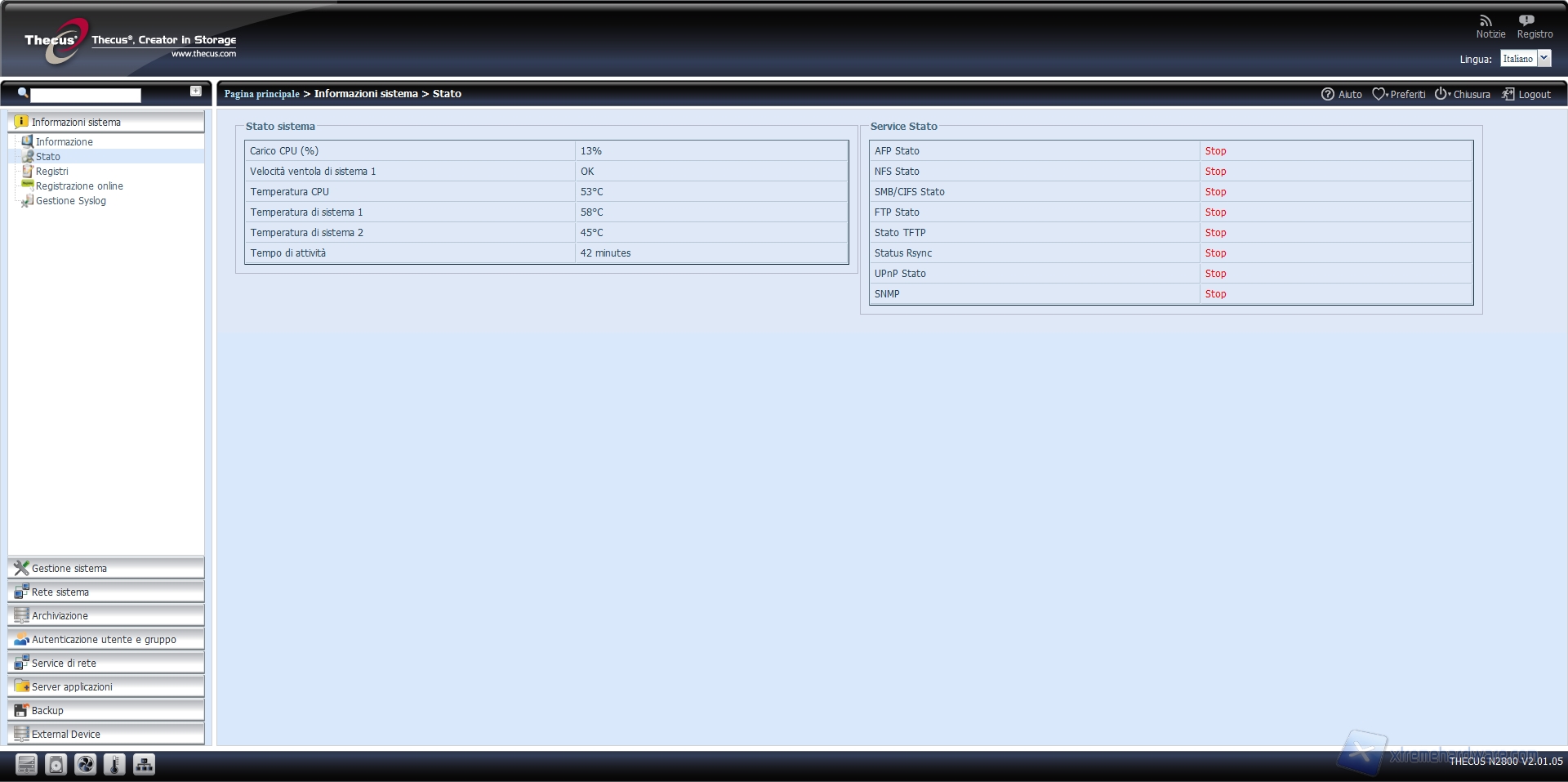This screenshot has width=1568, height=782.
Task: Open the thermometer temperature icon
Action: [x=114, y=765]
